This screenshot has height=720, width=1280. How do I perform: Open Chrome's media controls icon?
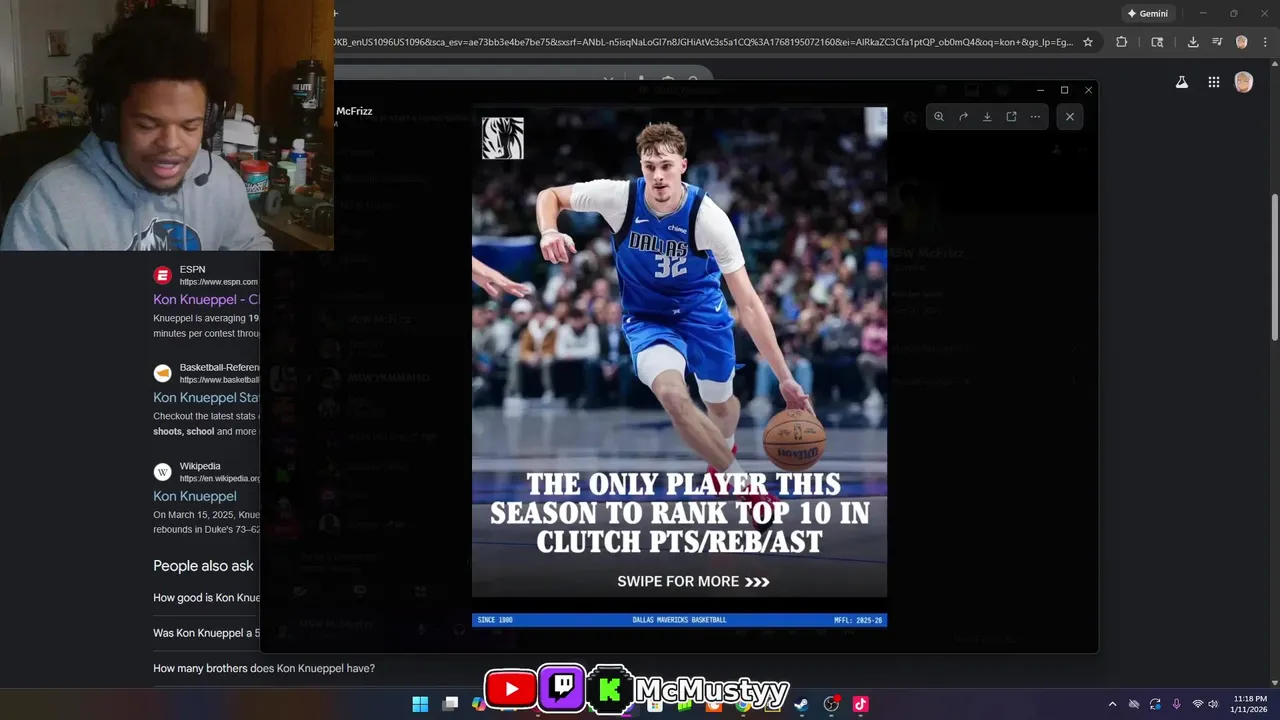tap(1217, 42)
